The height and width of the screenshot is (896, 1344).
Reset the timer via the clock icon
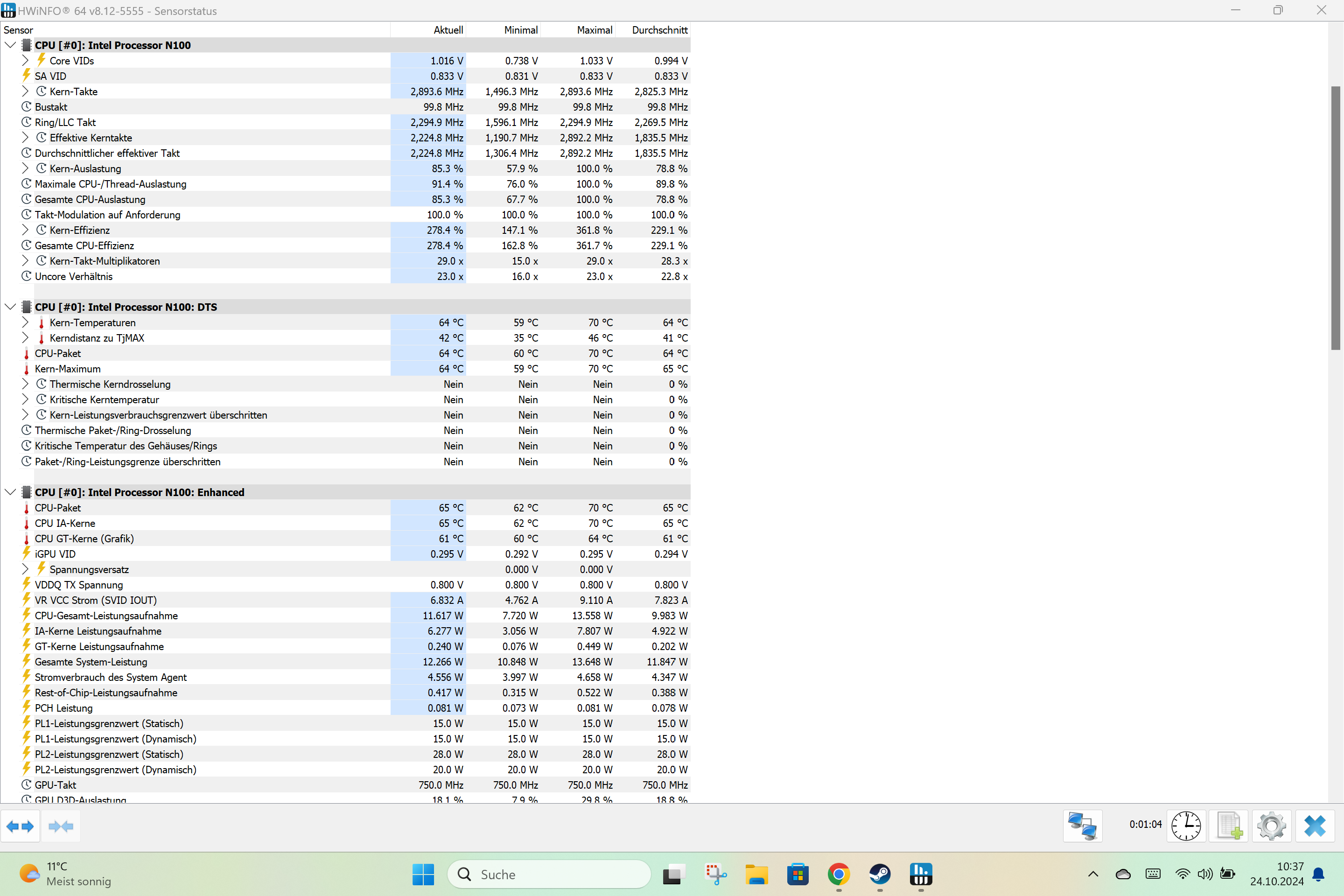click(1186, 826)
